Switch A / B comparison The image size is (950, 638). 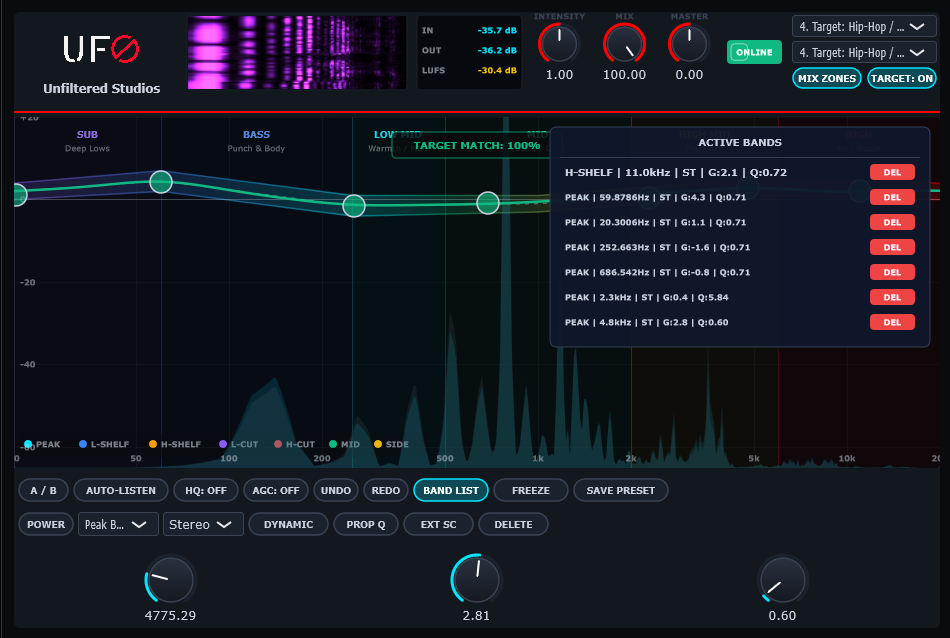pos(44,490)
